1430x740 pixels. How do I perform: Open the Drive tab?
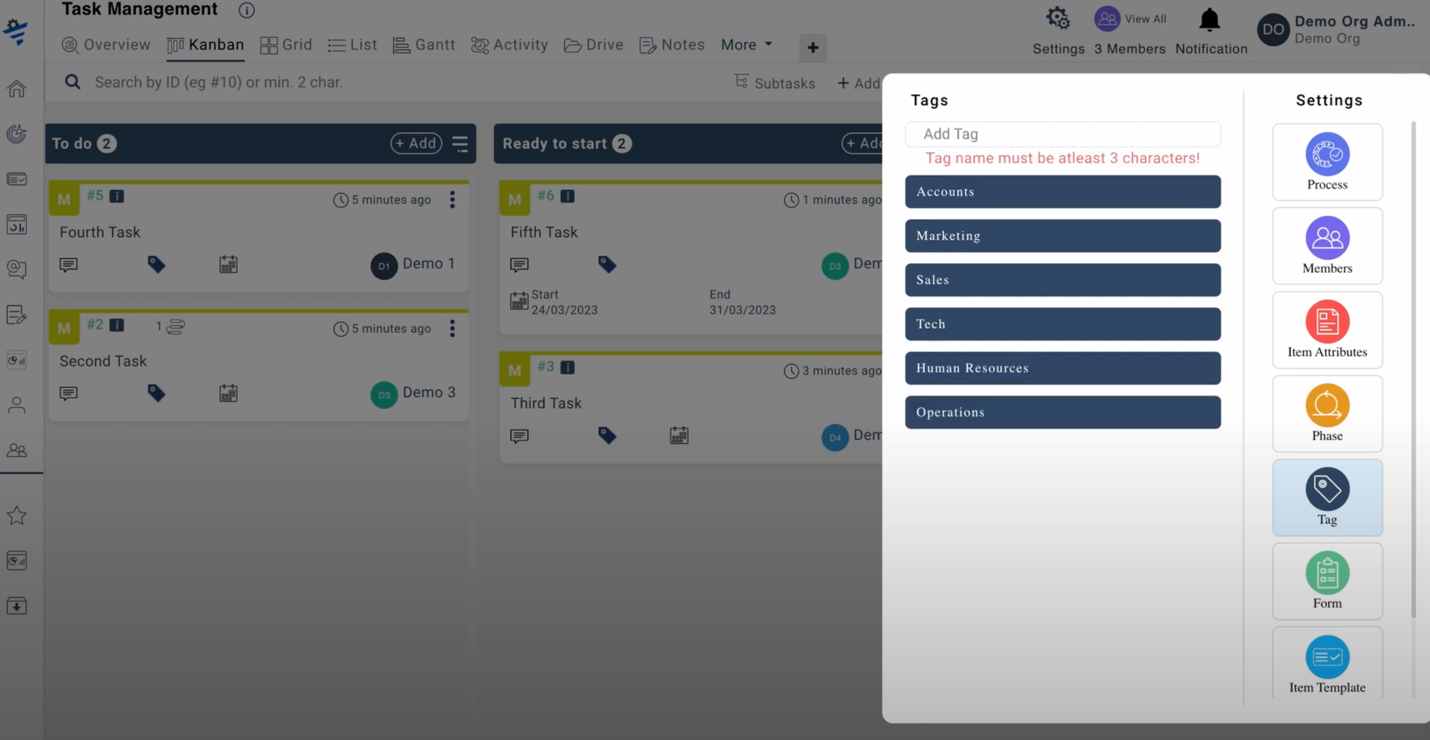click(593, 45)
